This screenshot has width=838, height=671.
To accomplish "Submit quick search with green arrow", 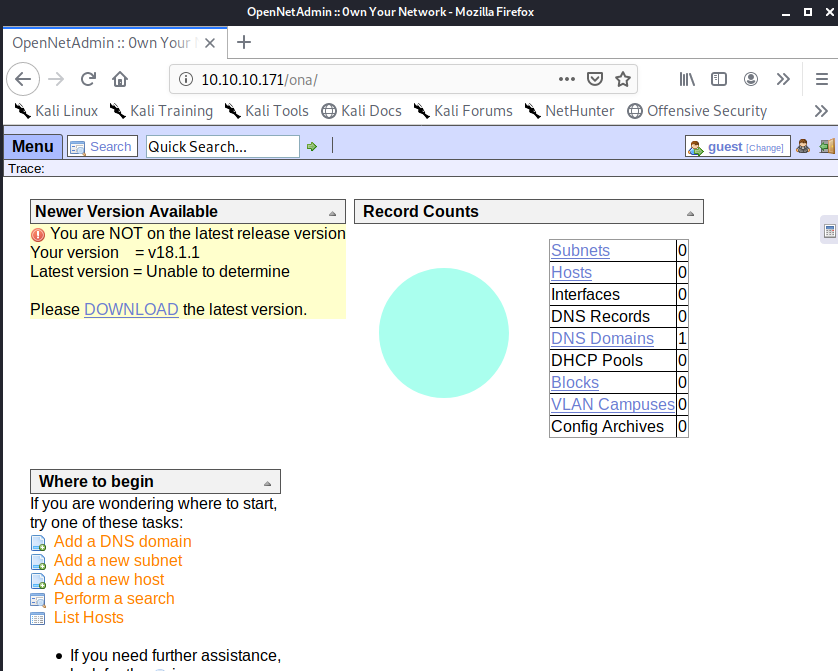I will pos(312,146).
